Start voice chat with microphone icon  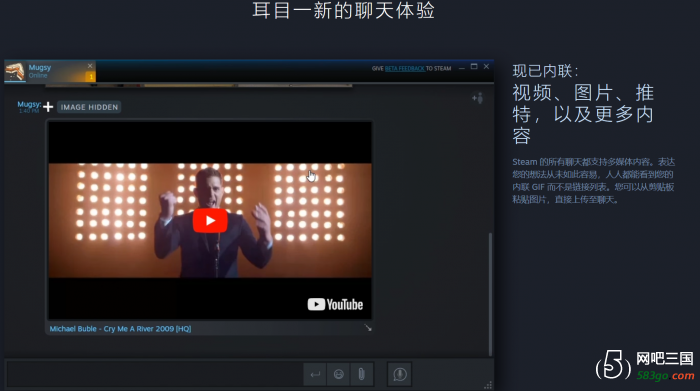click(x=400, y=374)
